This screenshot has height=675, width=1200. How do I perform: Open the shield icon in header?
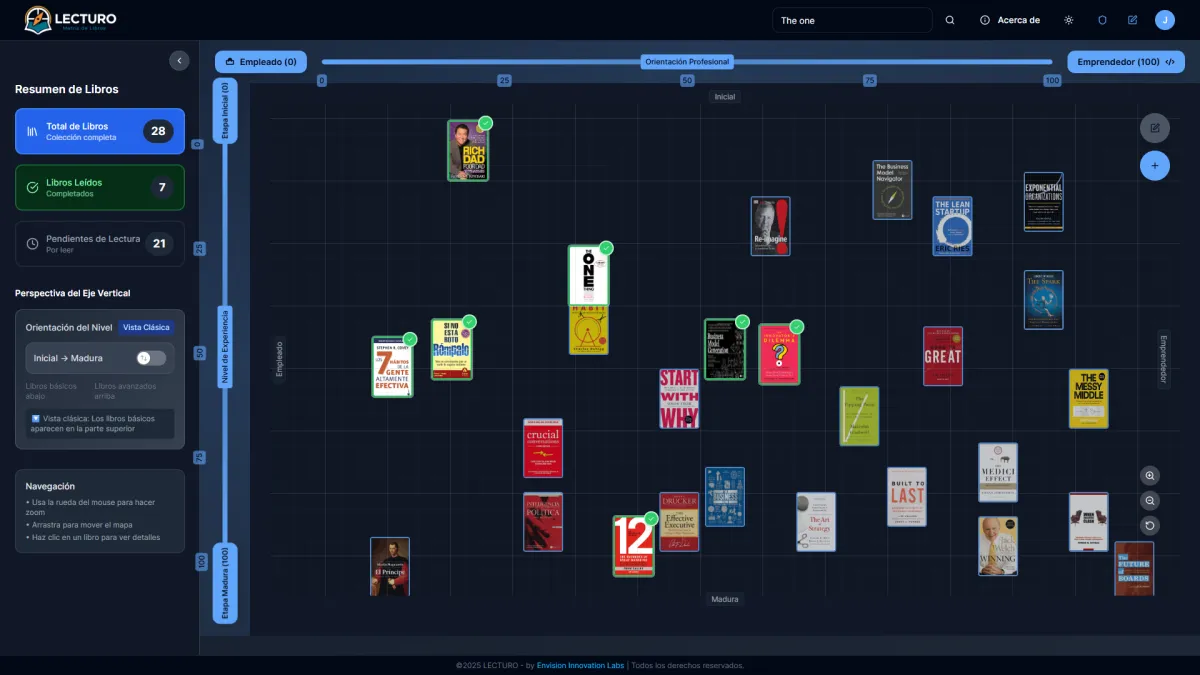(x=1102, y=20)
